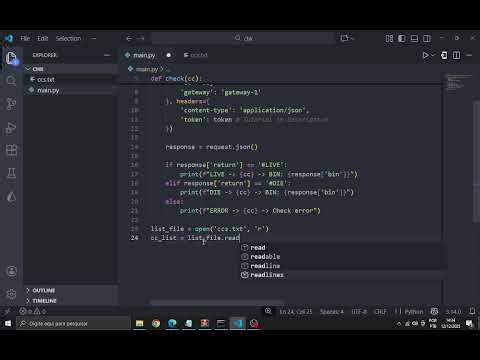Click the command center search field
This screenshot has width=480, height=360.
click(x=243, y=38)
